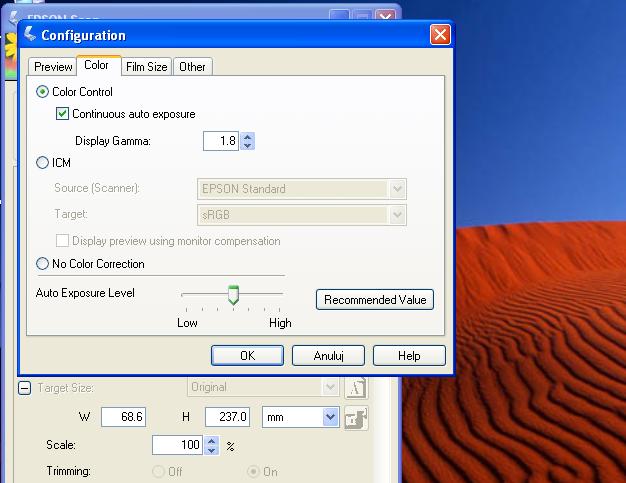
Task: Close the Configuration dialog
Action: [439, 35]
